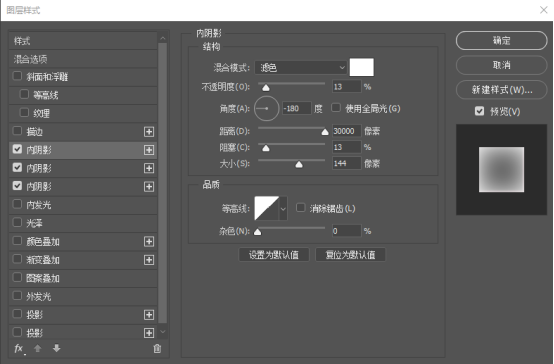The image size is (554, 364).
Task: Click the plus icon beside 渐变叠加
Action: (149, 260)
